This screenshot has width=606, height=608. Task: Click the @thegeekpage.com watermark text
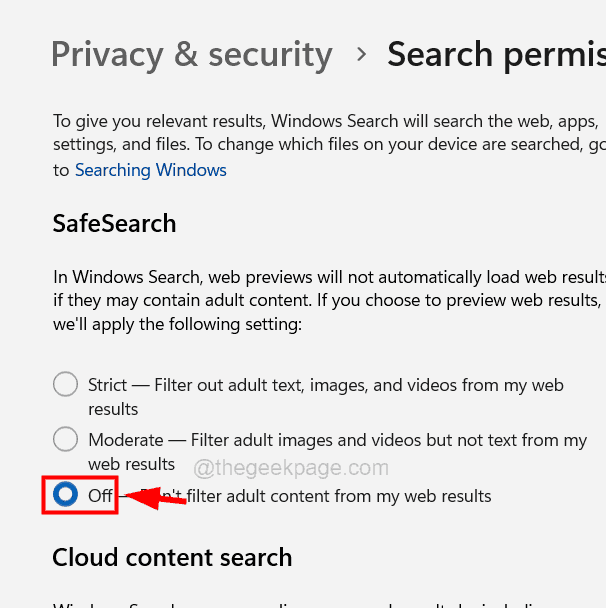point(290,467)
